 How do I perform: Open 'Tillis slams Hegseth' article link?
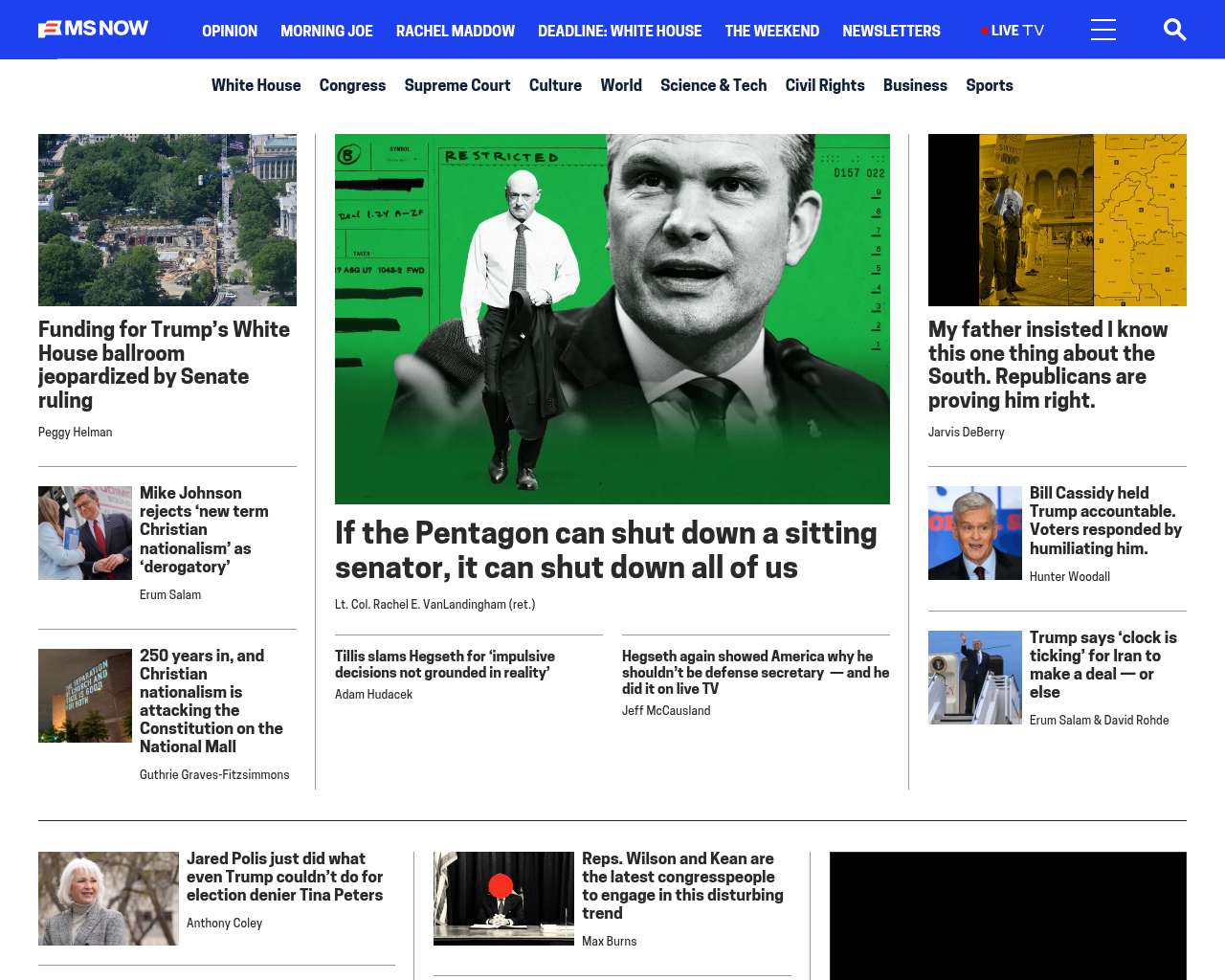coord(445,664)
